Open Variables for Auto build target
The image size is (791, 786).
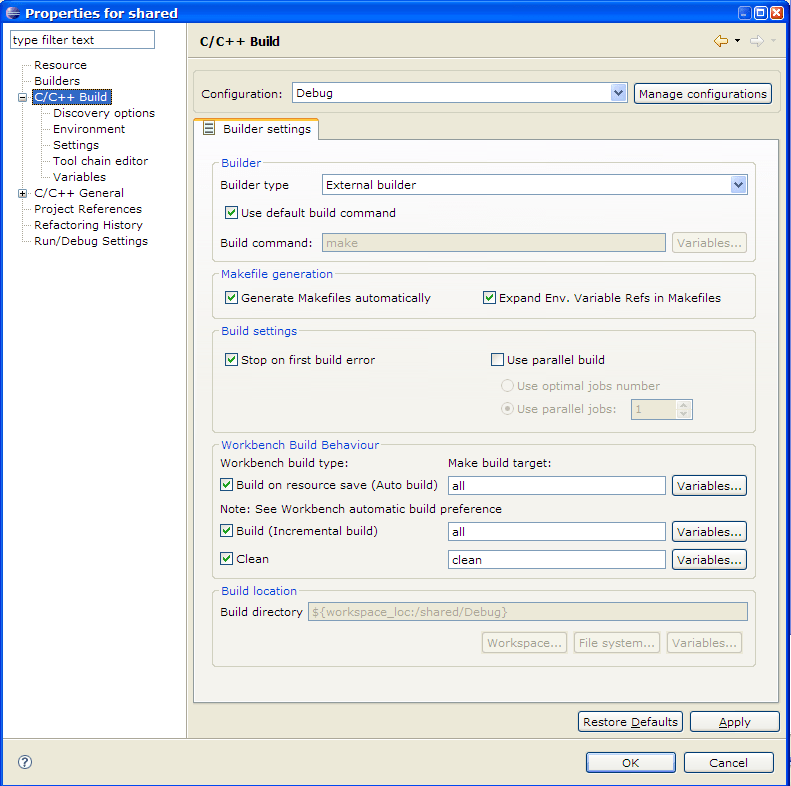point(709,486)
